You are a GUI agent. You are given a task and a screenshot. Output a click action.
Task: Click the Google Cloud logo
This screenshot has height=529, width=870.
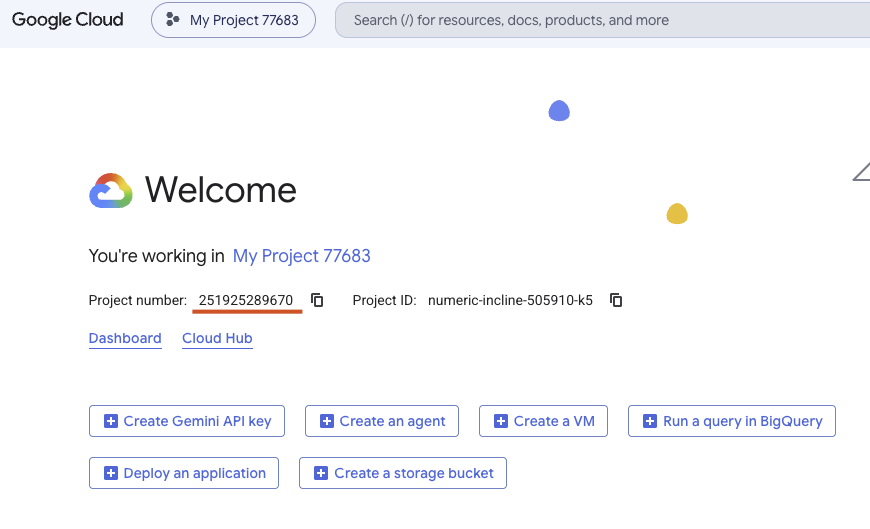pyautogui.click(x=68, y=20)
